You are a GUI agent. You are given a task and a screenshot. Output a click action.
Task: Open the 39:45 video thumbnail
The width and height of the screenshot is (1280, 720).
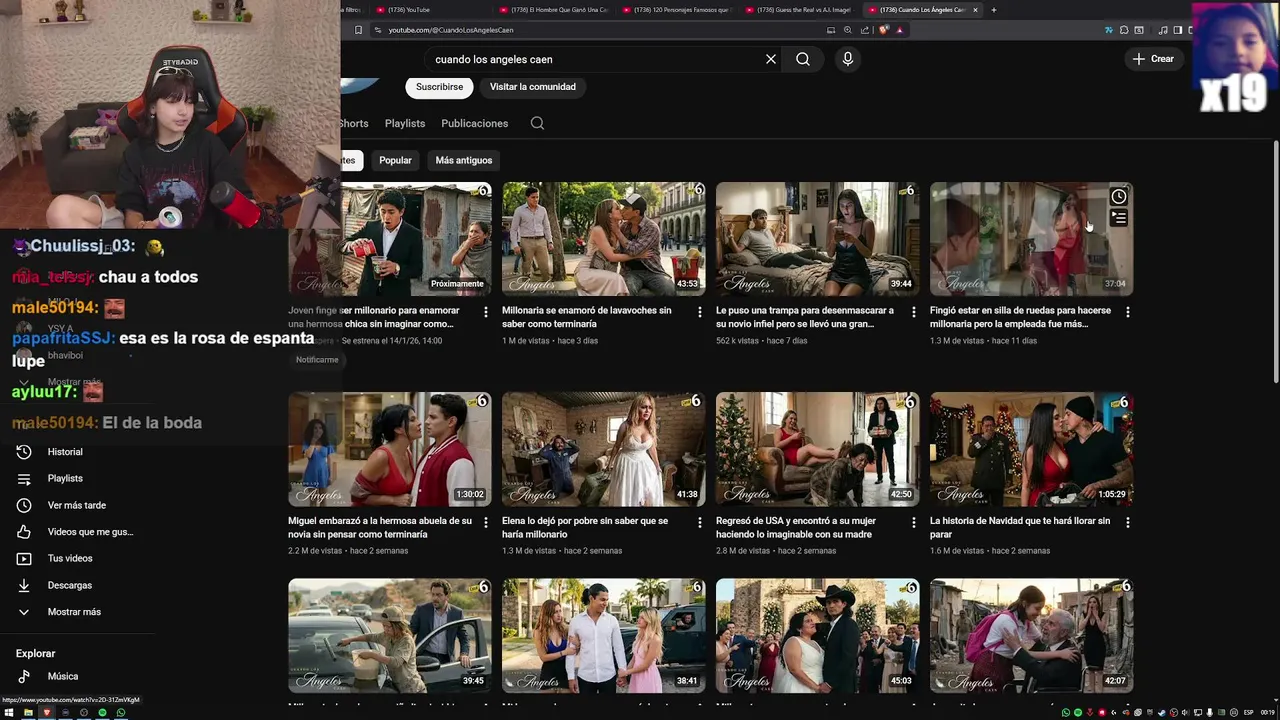coord(389,636)
